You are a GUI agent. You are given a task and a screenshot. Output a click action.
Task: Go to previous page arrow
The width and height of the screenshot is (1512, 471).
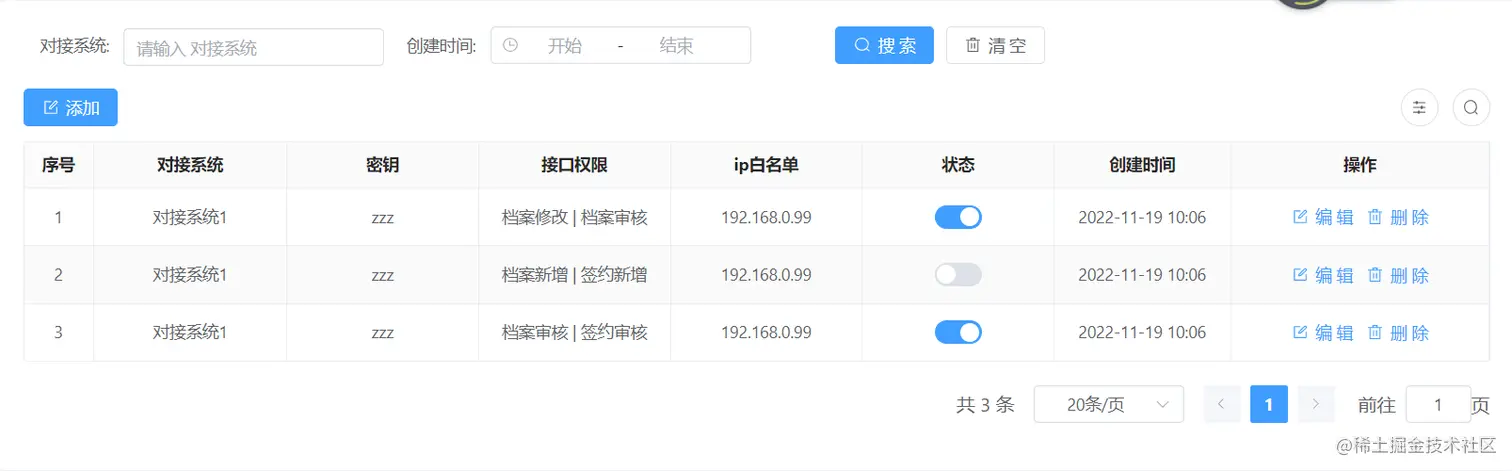(x=1222, y=404)
